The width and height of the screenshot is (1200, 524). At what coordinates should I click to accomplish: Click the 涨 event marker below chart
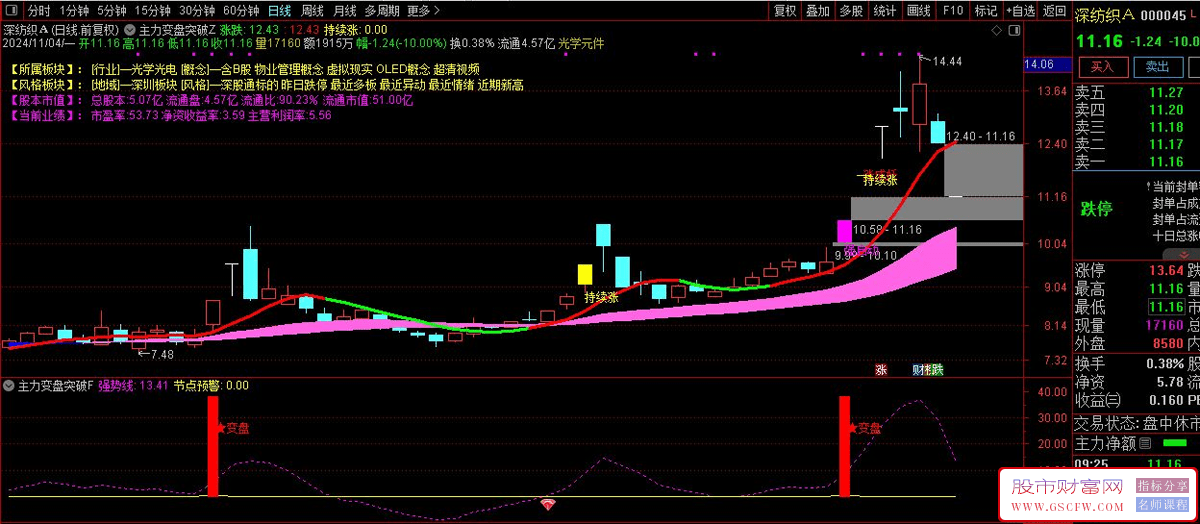(881, 370)
